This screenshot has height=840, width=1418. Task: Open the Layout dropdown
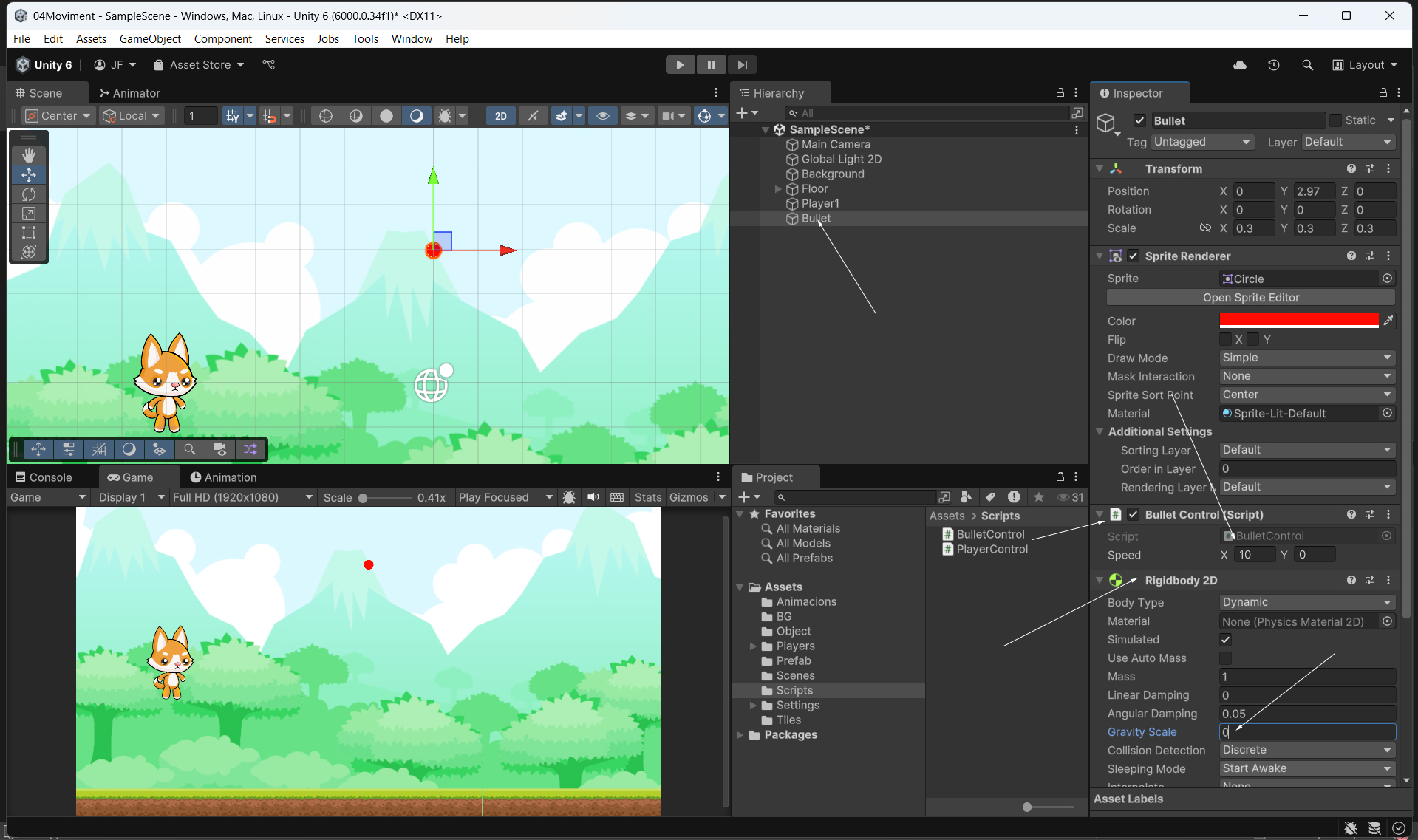tap(1366, 65)
